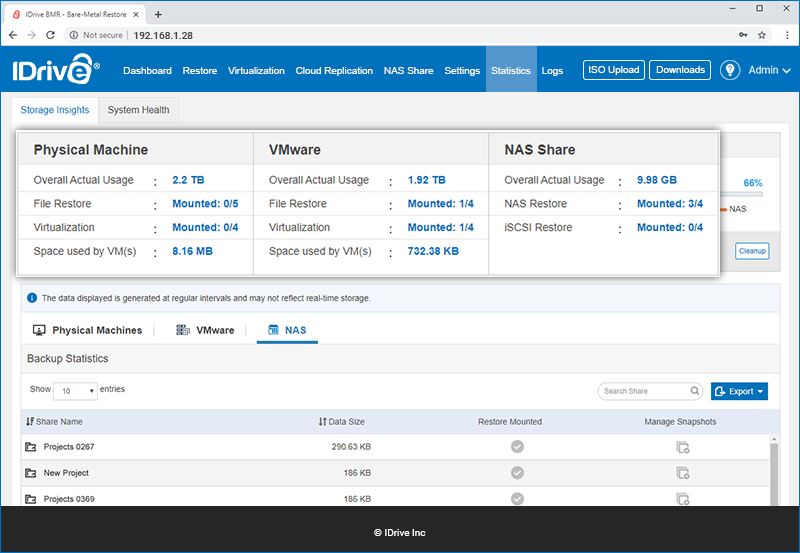This screenshot has height=553, width=800.
Task: Manage snapshots for Projects 0369
Action: click(x=683, y=498)
